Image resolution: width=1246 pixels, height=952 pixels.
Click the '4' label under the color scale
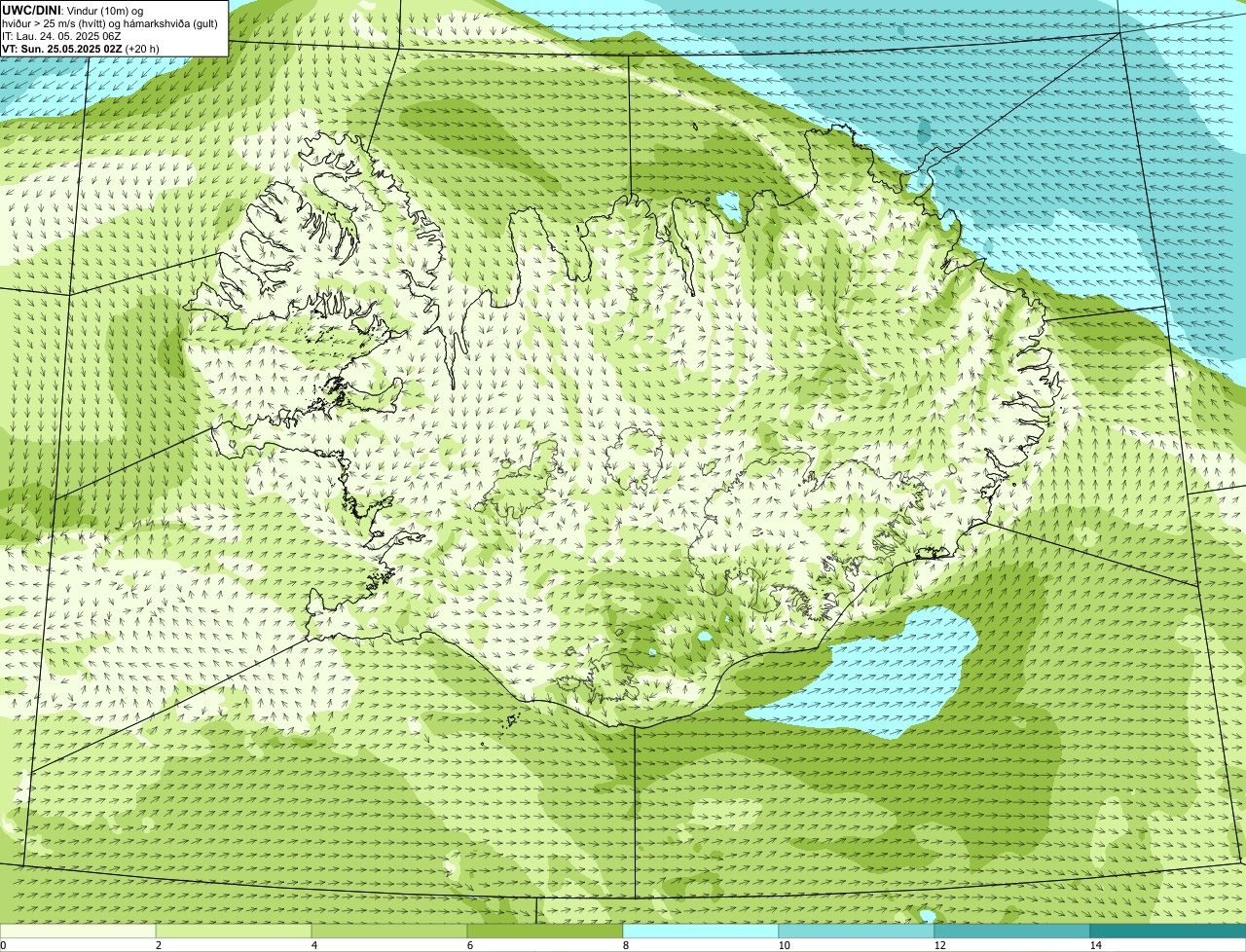[x=313, y=945]
